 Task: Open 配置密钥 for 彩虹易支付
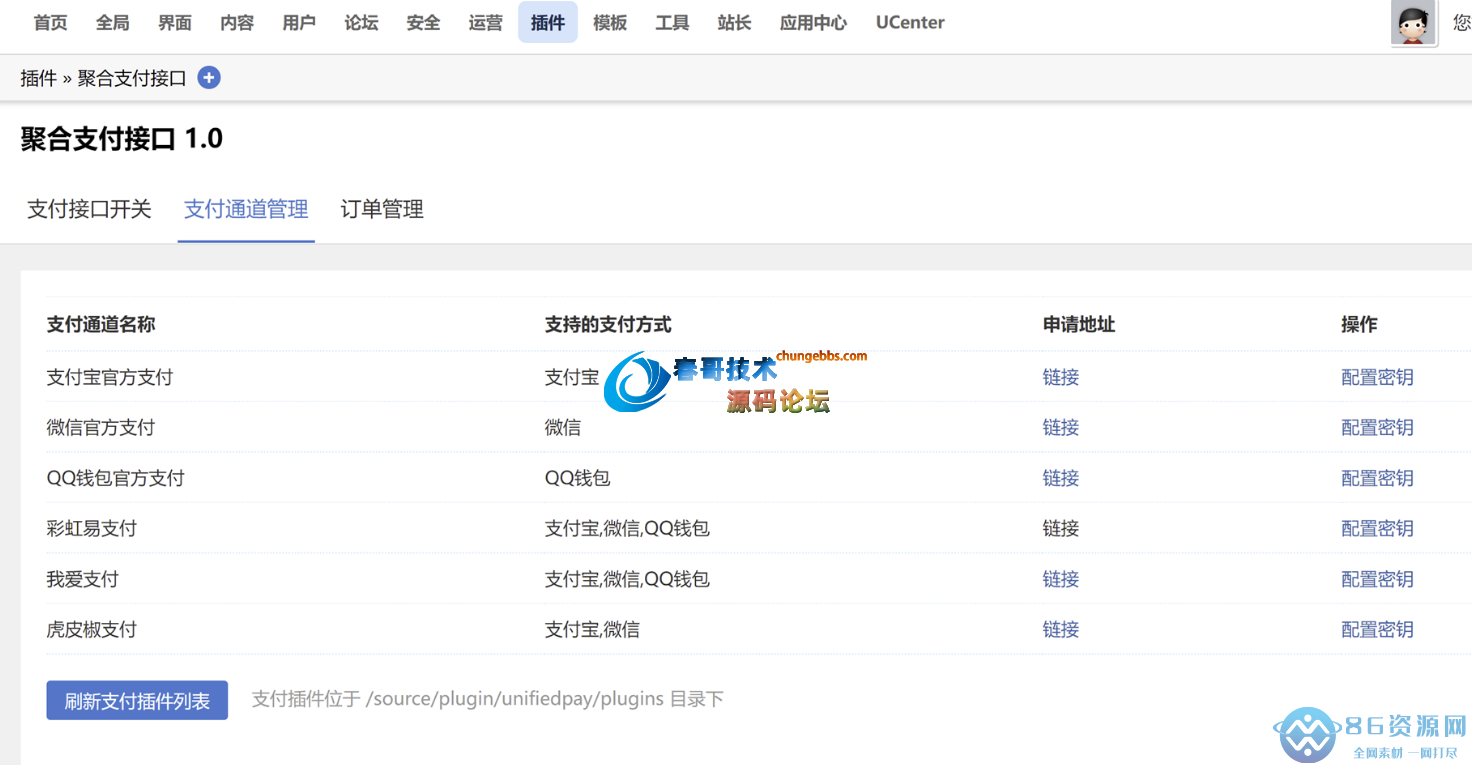1377,528
